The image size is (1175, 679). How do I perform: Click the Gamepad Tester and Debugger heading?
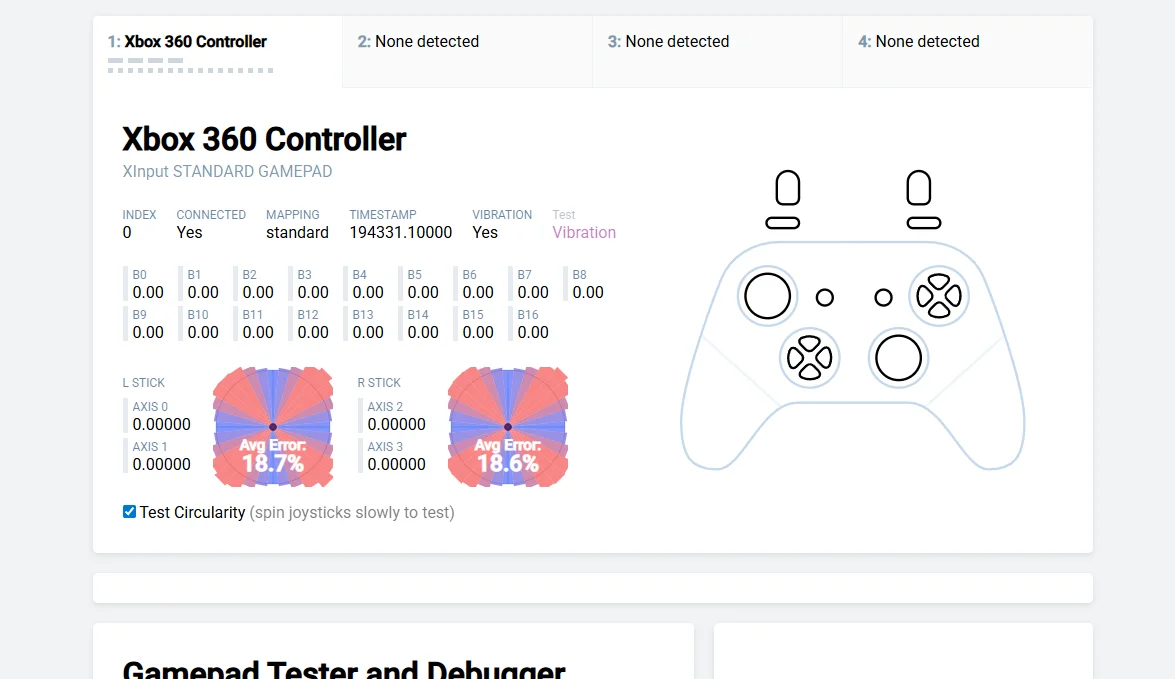tap(344, 669)
